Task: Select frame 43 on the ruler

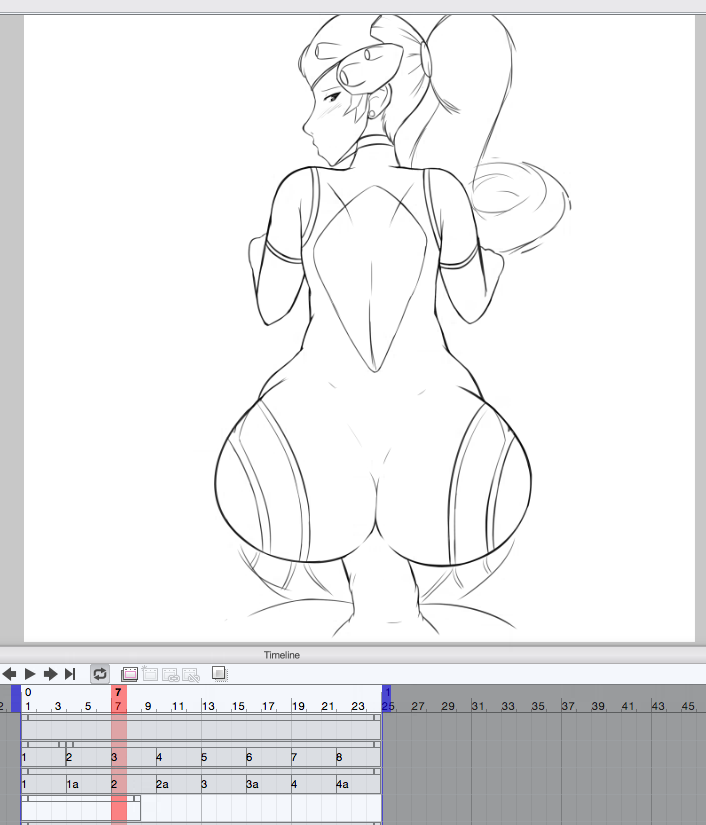Action: coord(658,706)
